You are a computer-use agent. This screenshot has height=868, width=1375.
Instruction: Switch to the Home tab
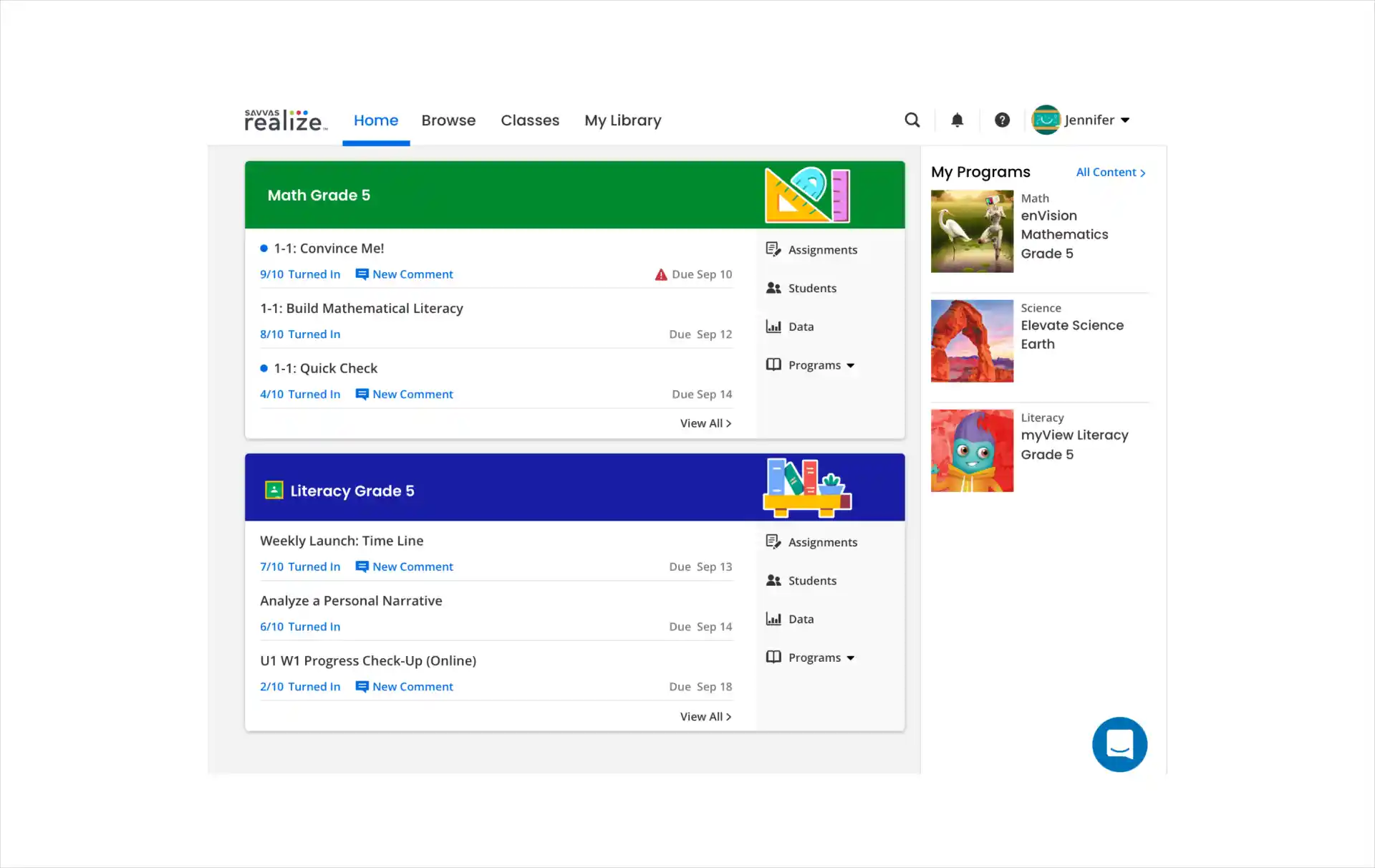376,120
